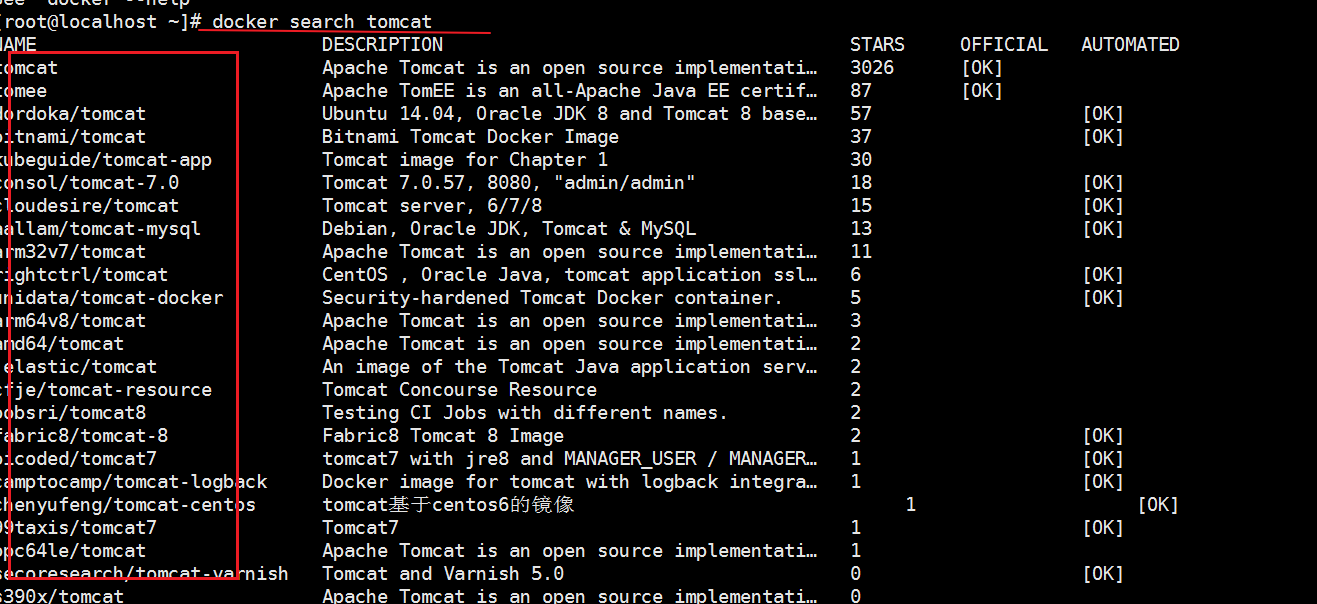
Task: Select the STARS column header
Action: pyautogui.click(x=877, y=45)
